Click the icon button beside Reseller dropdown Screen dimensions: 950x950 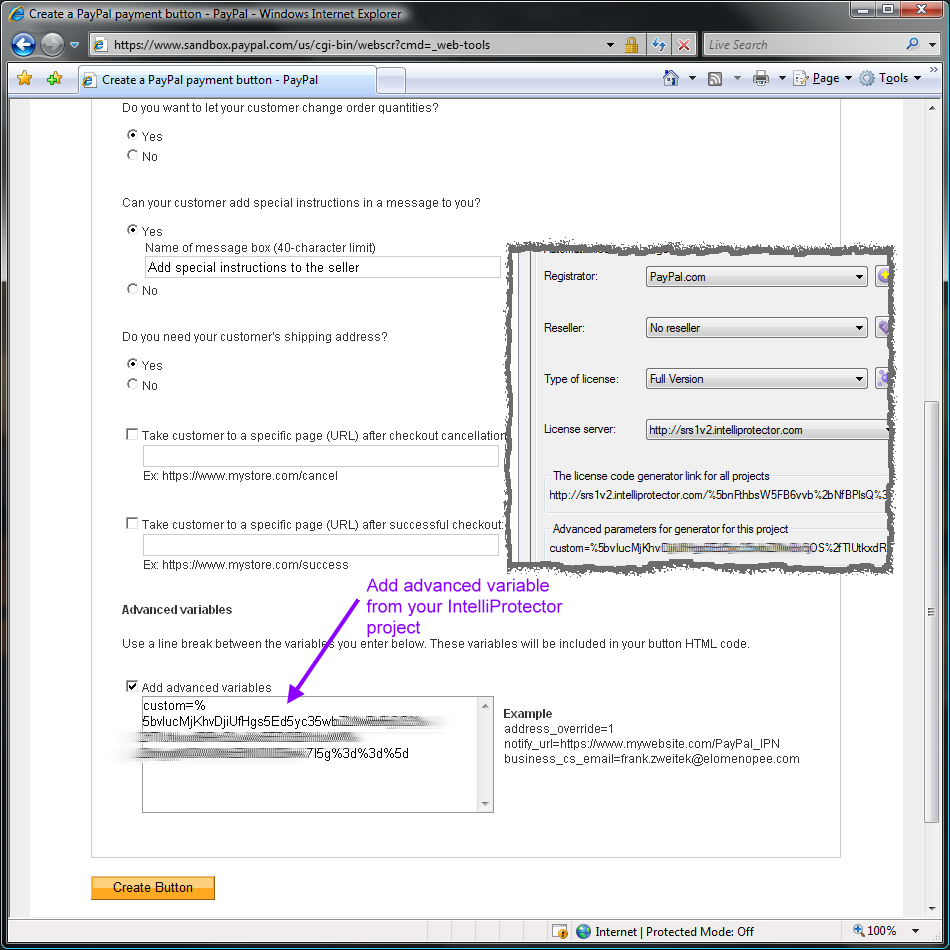(883, 328)
